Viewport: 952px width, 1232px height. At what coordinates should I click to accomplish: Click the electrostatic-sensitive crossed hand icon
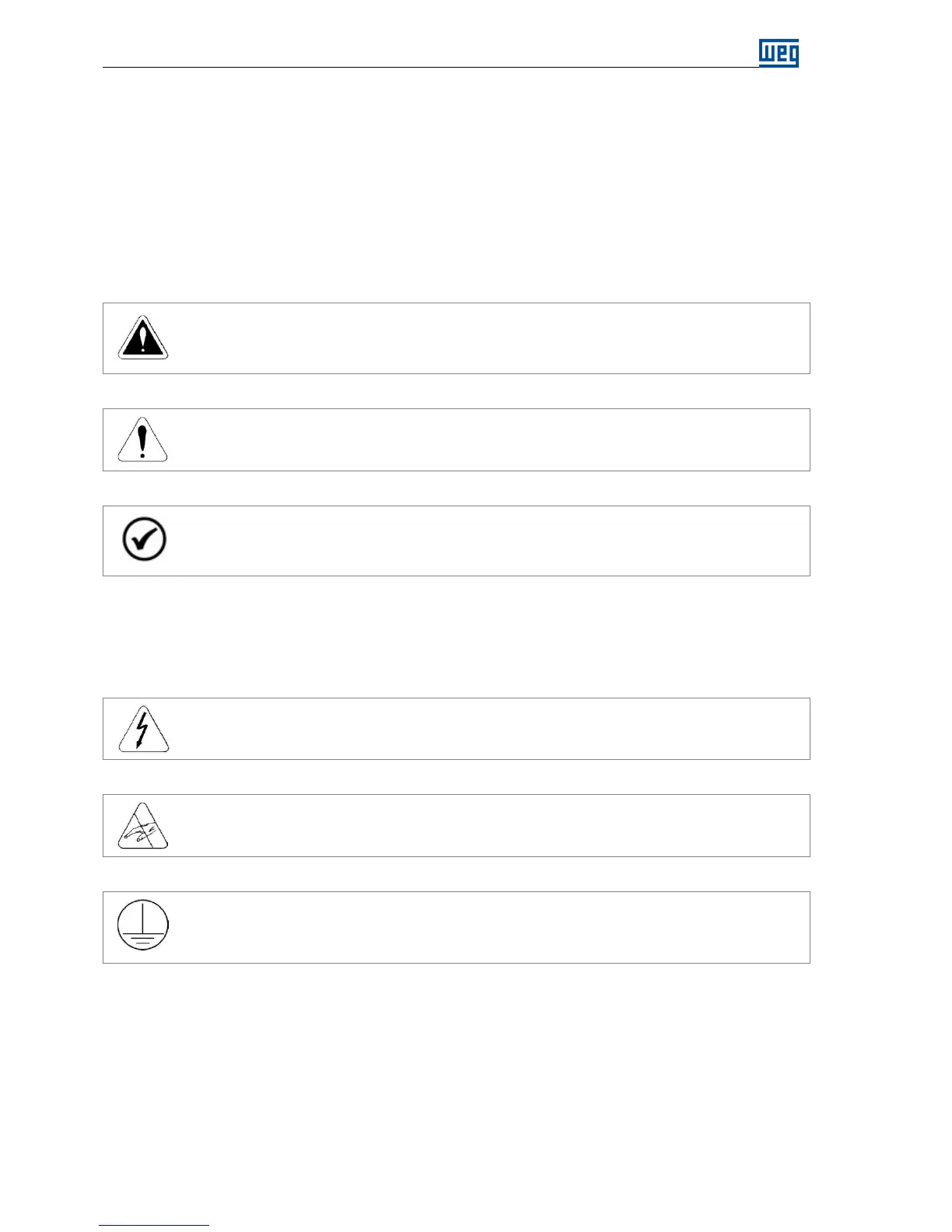143,826
